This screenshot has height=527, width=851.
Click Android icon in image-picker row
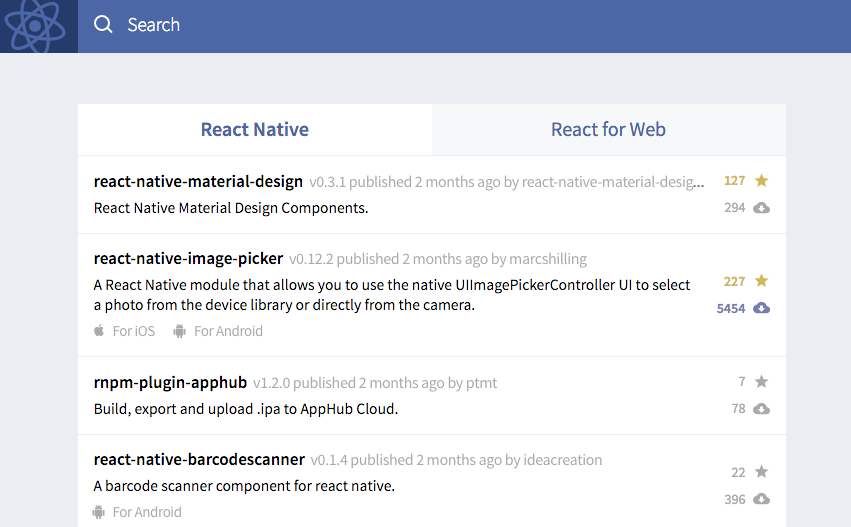180,331
